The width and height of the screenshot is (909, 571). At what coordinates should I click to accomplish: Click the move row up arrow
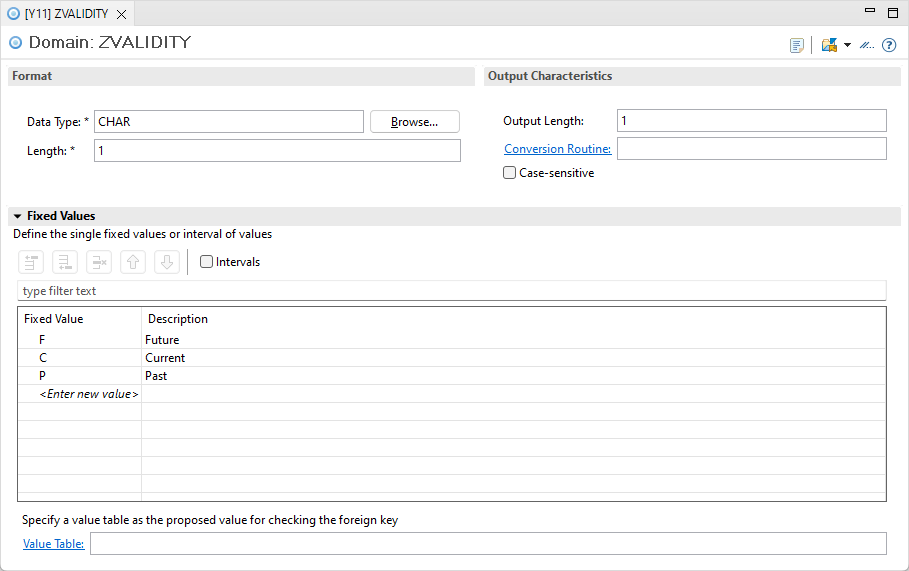pyautogui.click(x=133, y=262)
